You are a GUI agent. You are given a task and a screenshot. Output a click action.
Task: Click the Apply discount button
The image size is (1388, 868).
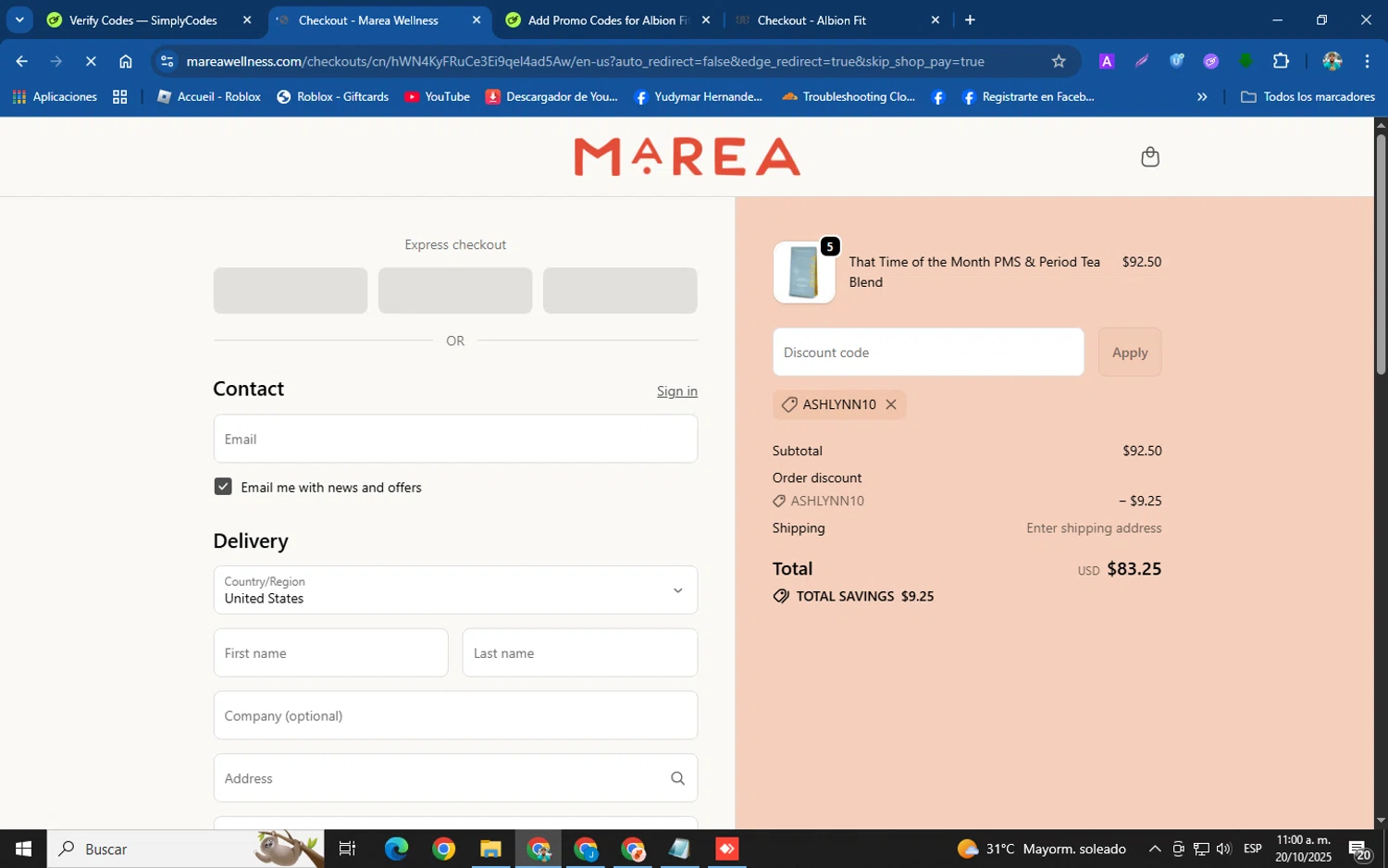click(1130, 352)
